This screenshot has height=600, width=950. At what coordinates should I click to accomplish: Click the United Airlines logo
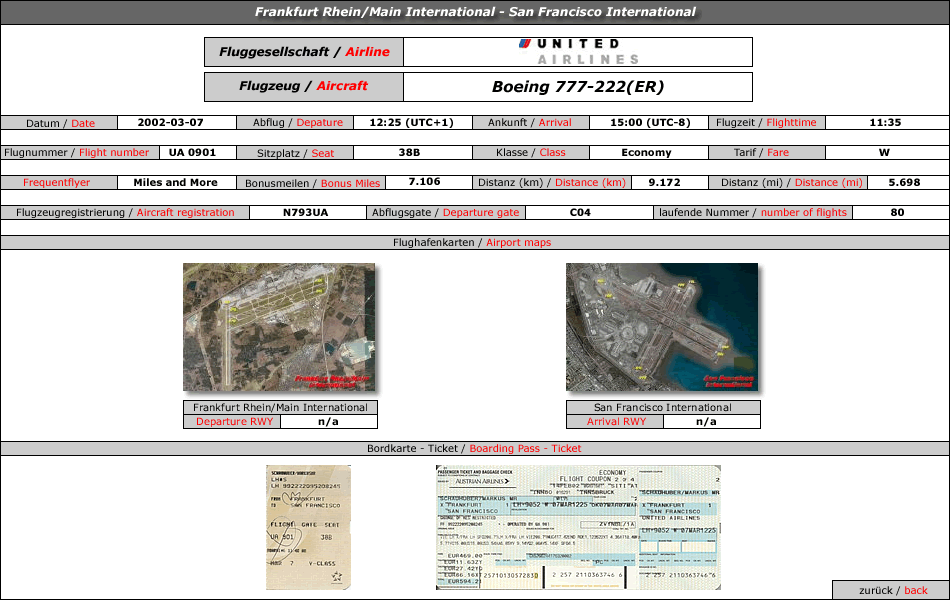pyautogui.click(x=578, y=52)
